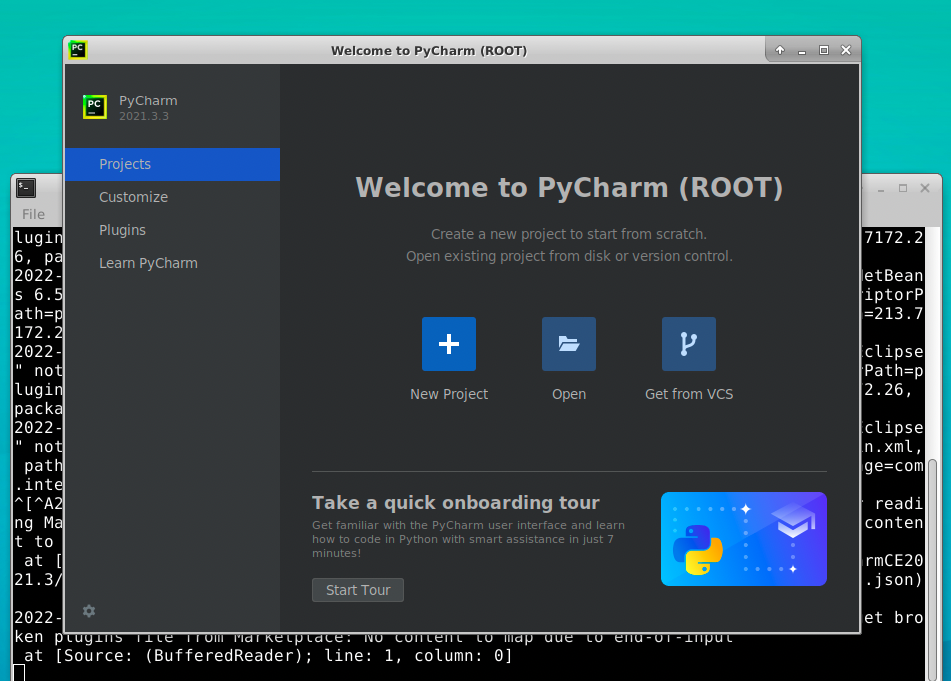Open the settings gear in PyCharm sidebar
This screenshot has width=951, height=681.
89,611
